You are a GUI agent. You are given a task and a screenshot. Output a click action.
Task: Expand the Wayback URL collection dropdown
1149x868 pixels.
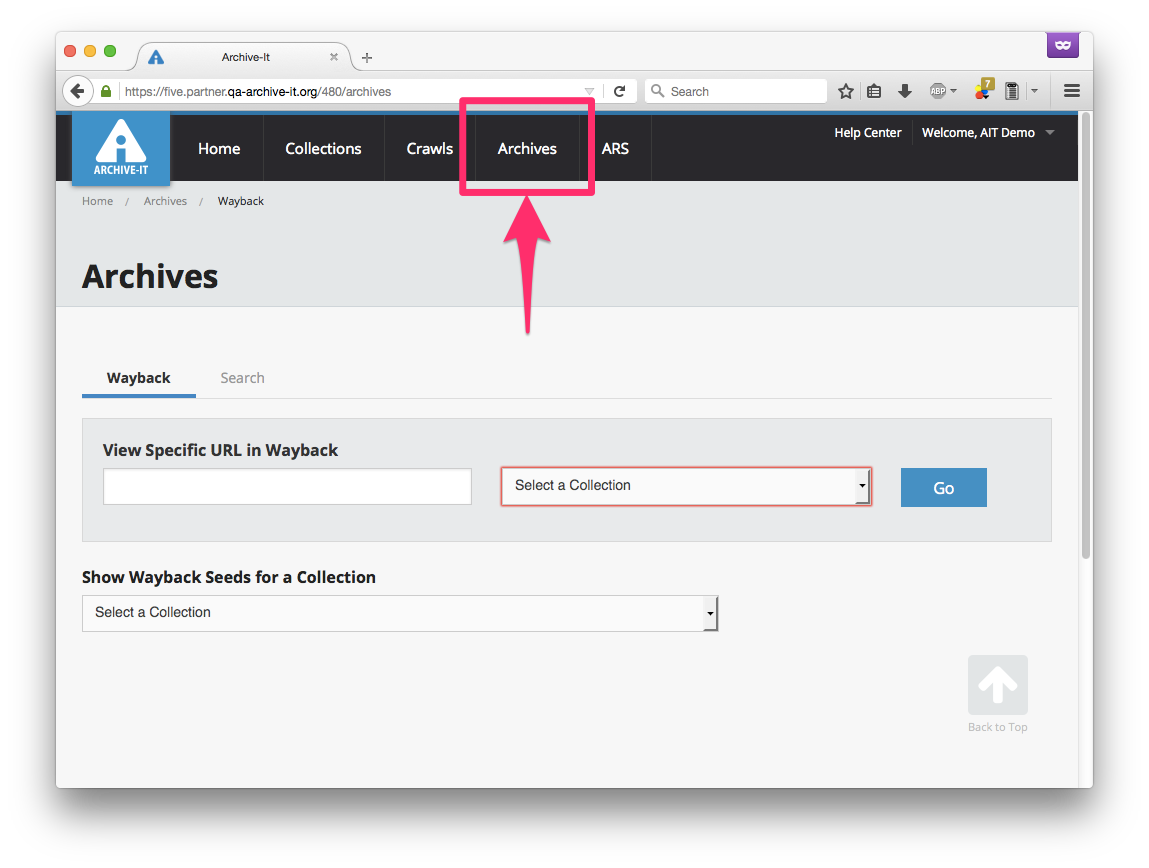pyautogui.click(x=686, y=486)
